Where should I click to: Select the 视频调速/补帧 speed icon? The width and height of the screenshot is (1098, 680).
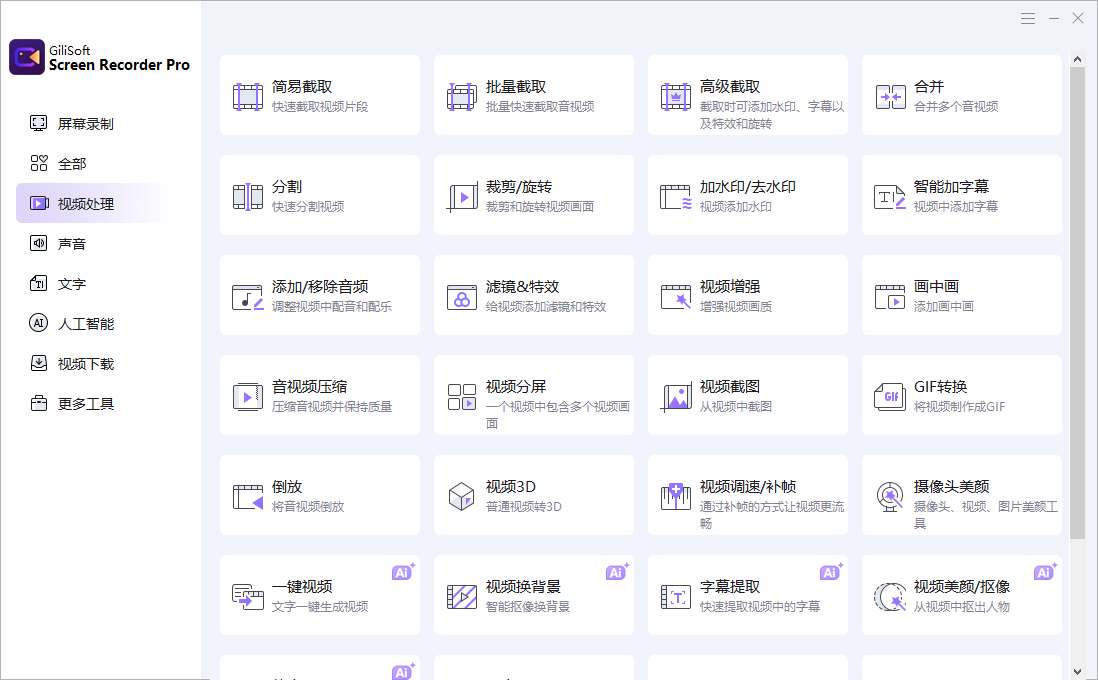676,497
